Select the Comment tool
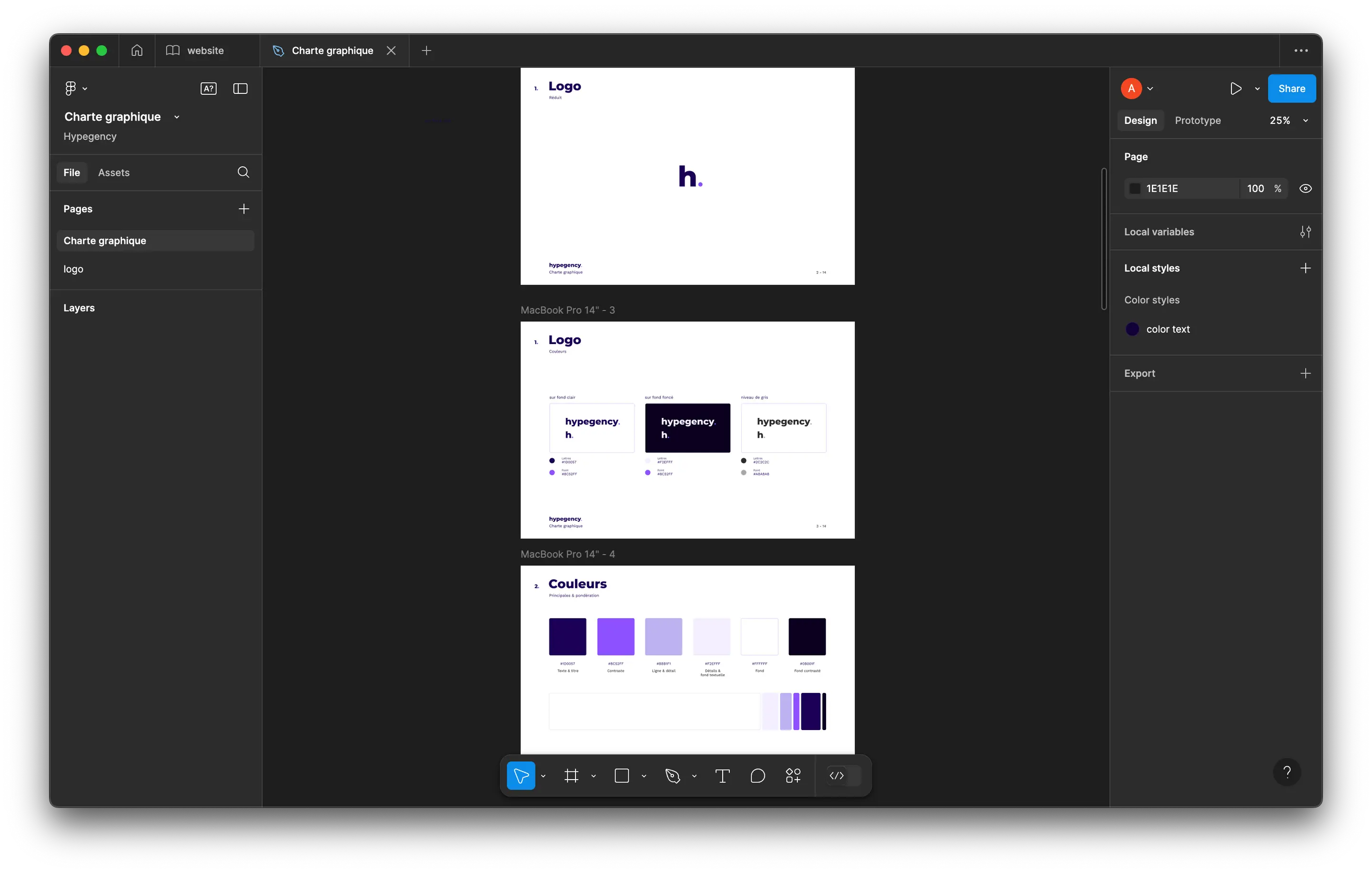The height and width of the screenshot is (873, 1372). [x=757, y=776]
